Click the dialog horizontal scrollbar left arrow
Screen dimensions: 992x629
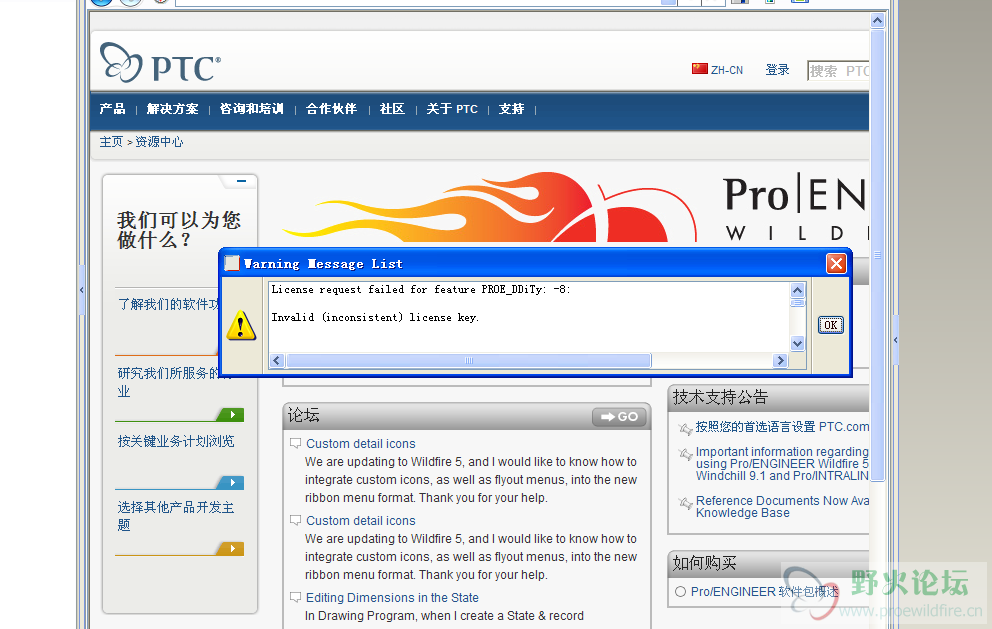(276, 360)
